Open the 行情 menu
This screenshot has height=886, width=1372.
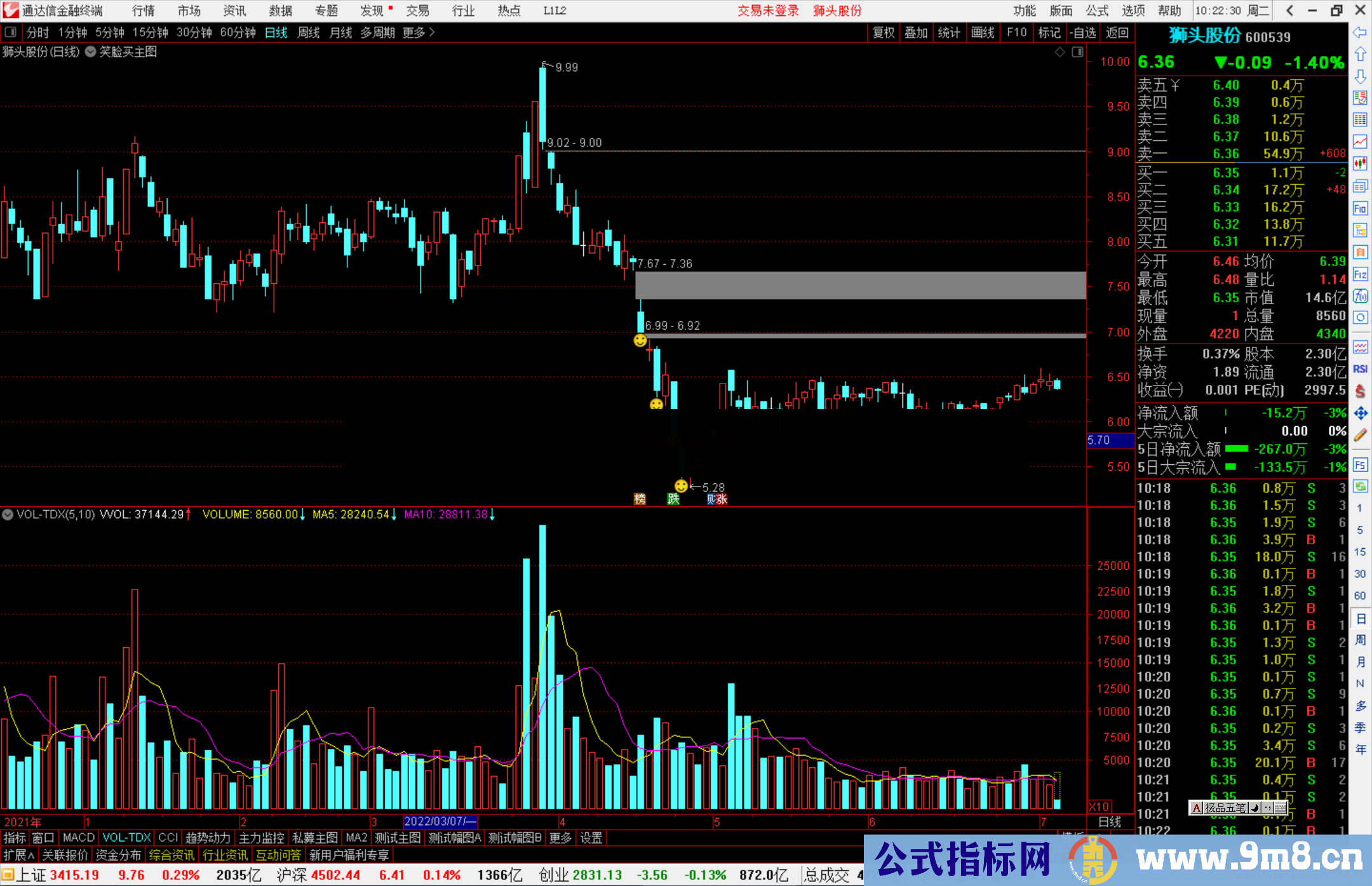click(144, 11)
